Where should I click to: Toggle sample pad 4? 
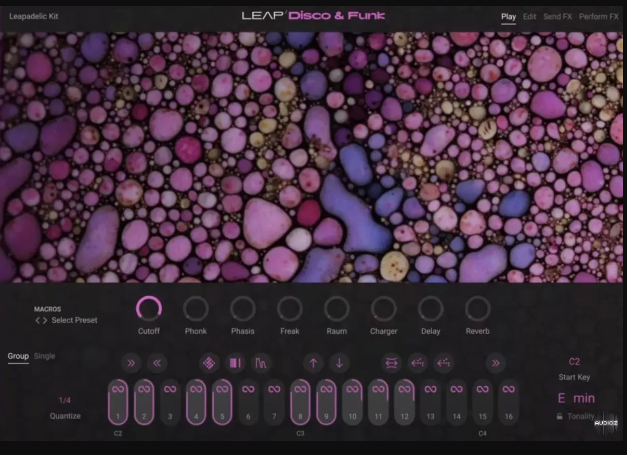click(196, 402)
